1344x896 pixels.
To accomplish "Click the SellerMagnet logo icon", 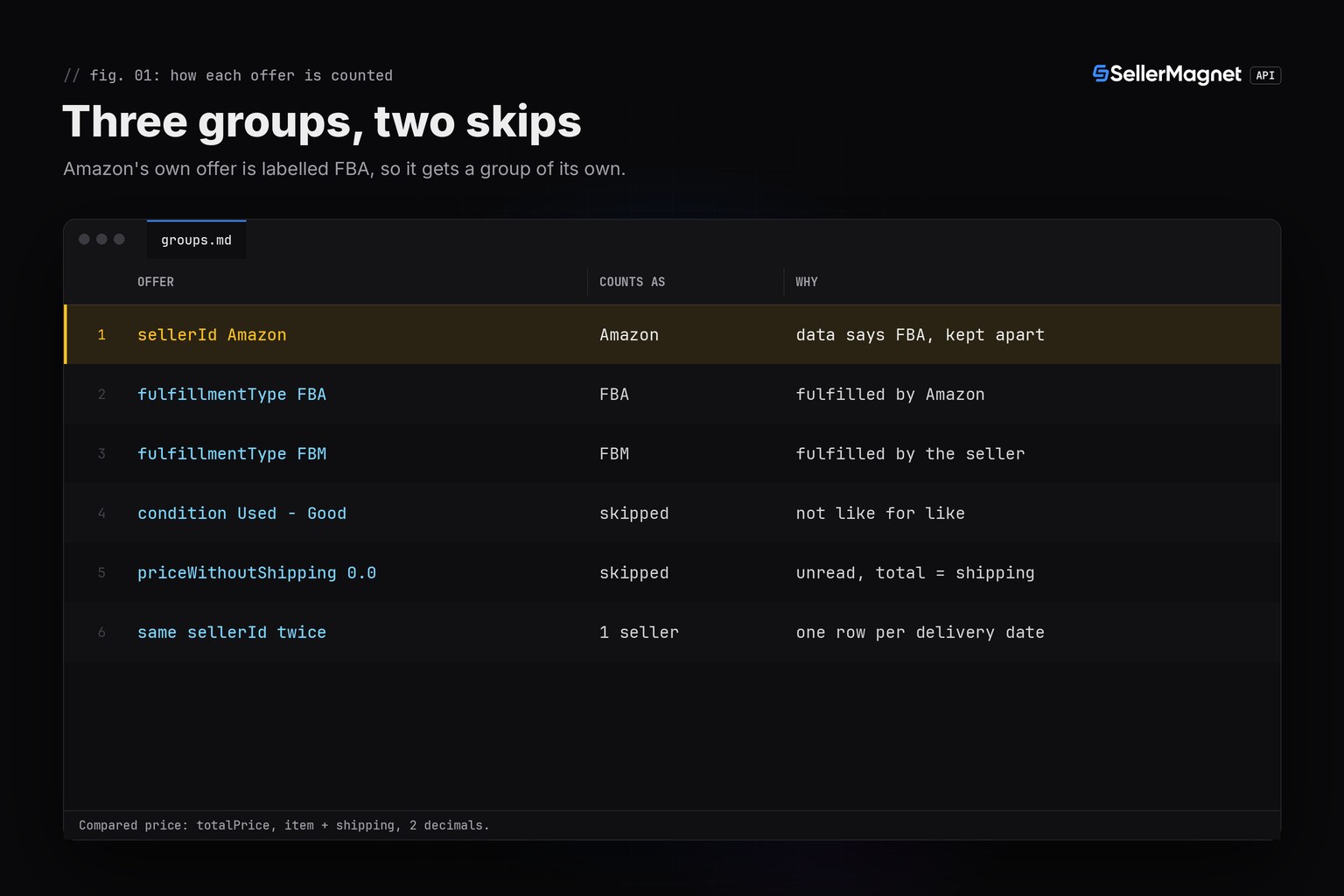I will [1101, 74].
